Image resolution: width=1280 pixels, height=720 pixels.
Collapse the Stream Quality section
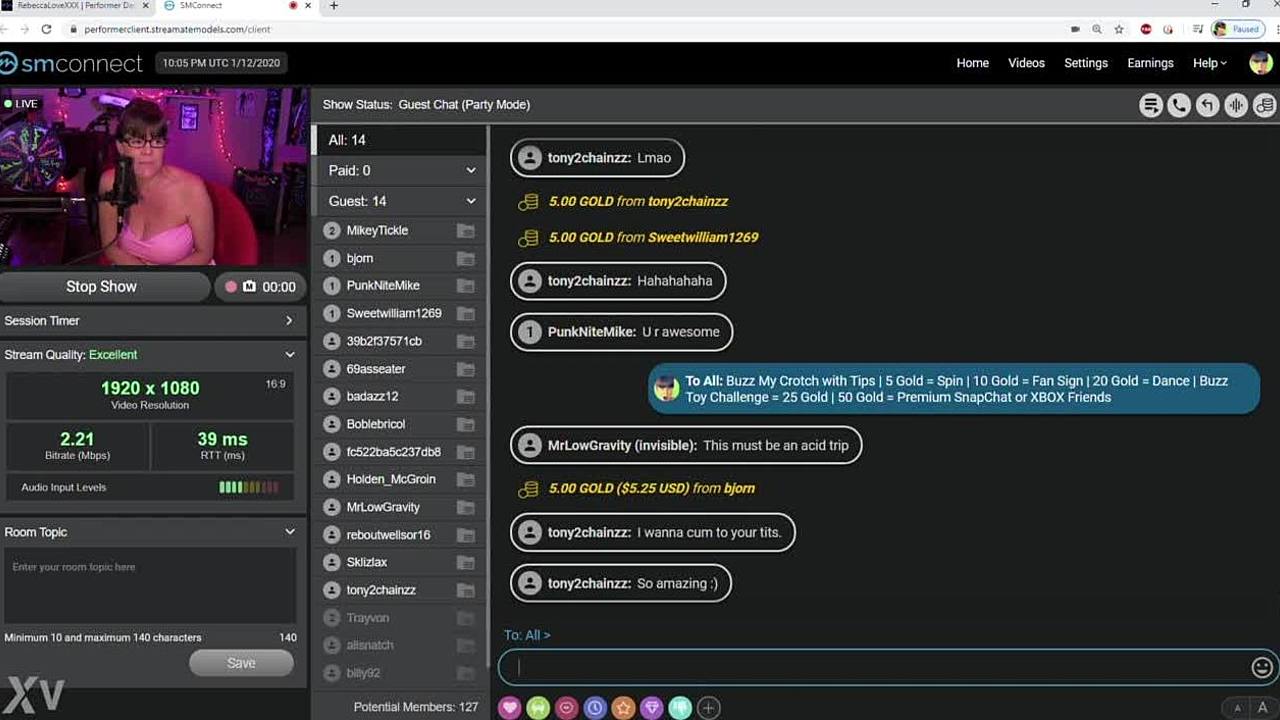pos(289,355)
